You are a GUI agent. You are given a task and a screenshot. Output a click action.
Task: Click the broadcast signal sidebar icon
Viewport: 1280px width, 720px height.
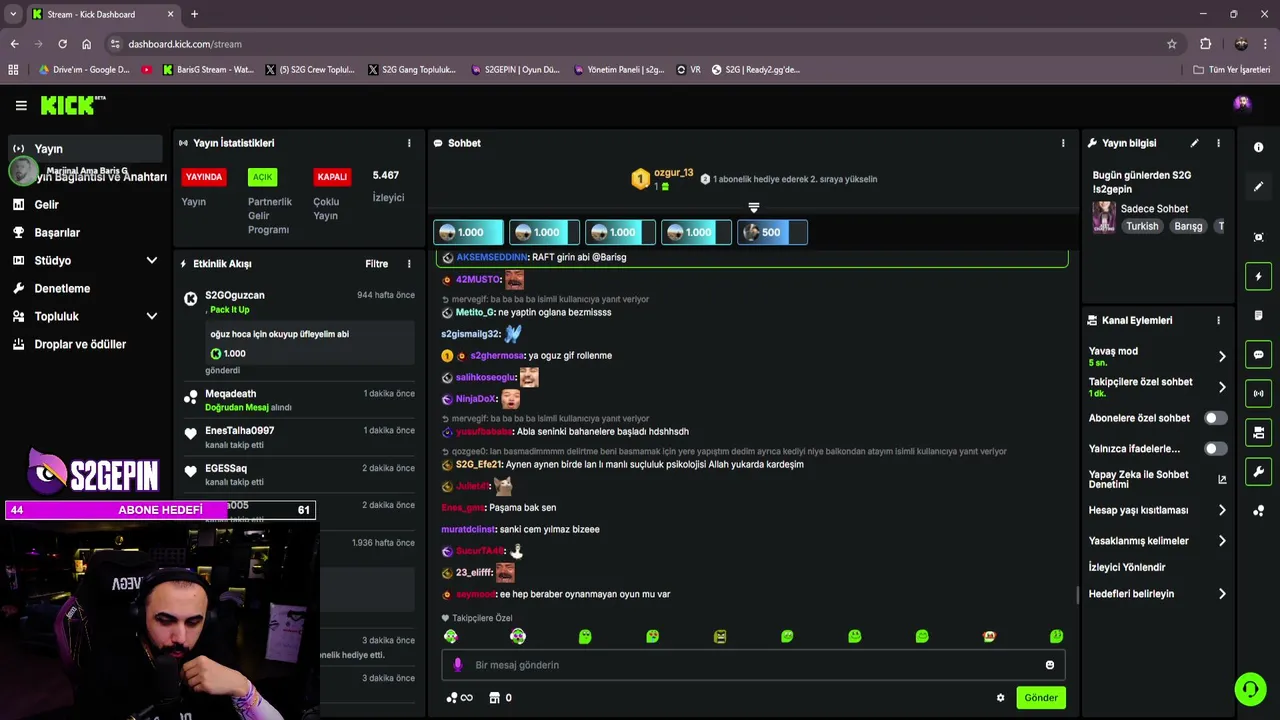pos(1258,394)
